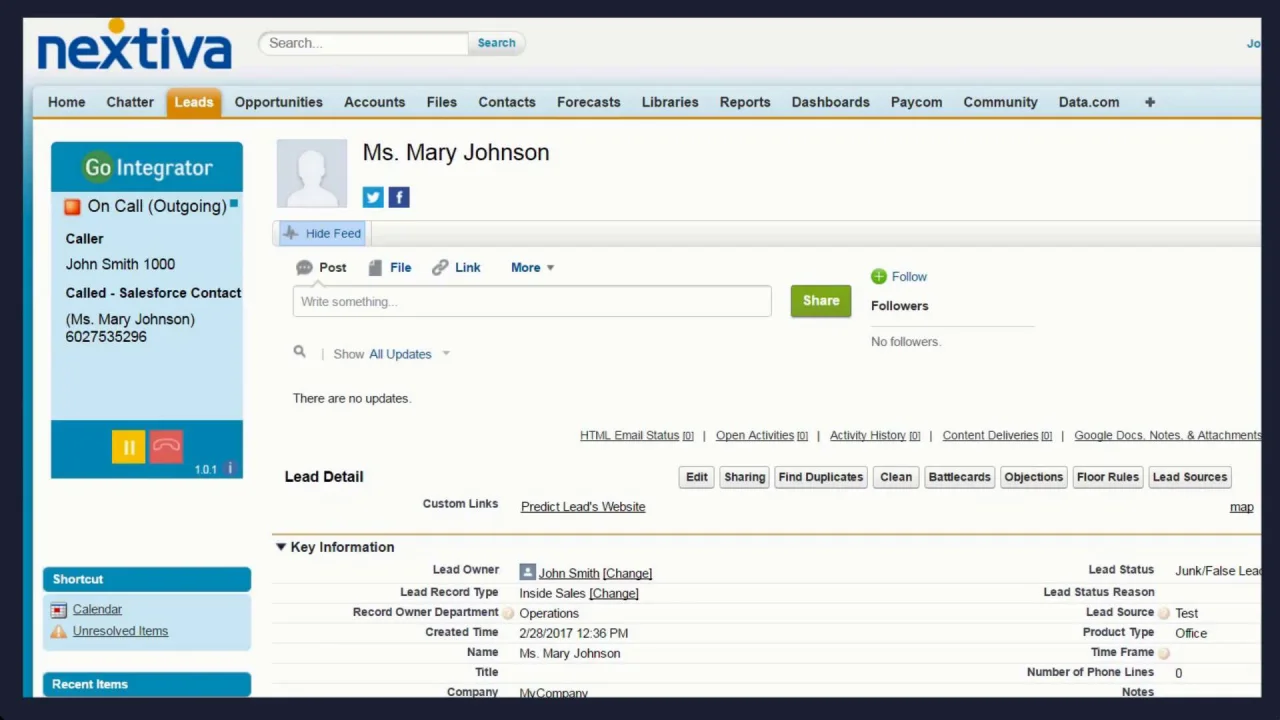Viewport: 1280px width, 720px height.
Task: Click the Calendar icon in Shortcut panel
Action: click(x=59, y=610)
